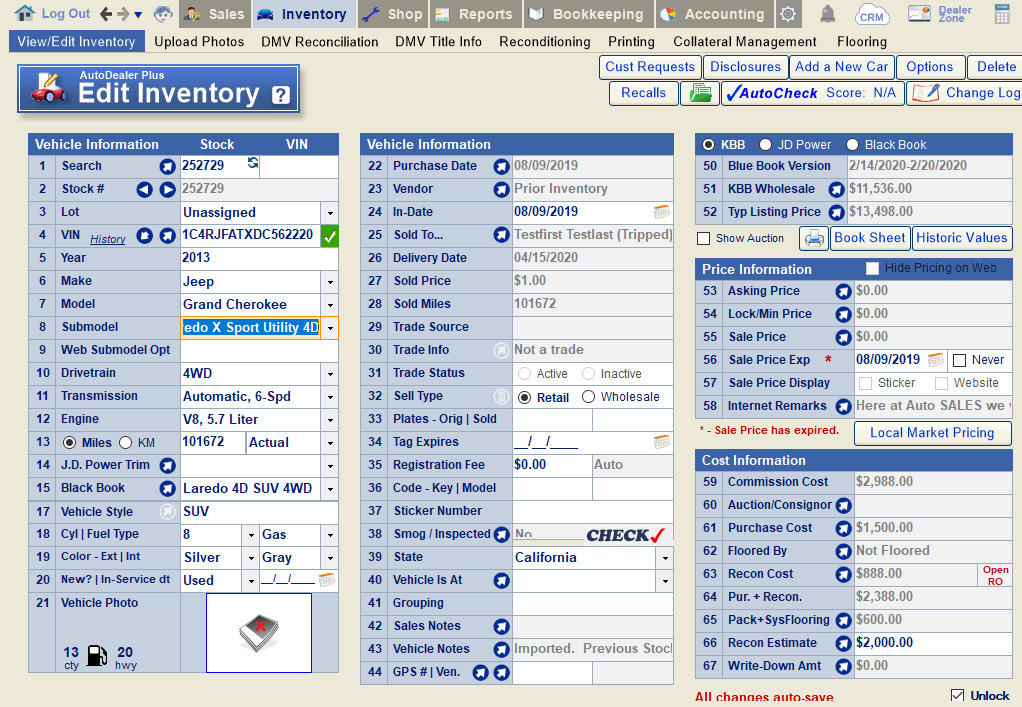Click the Edit Inventory help question mark
The width and height of the screenshot is (1022, 707).
tap(281, 95)
